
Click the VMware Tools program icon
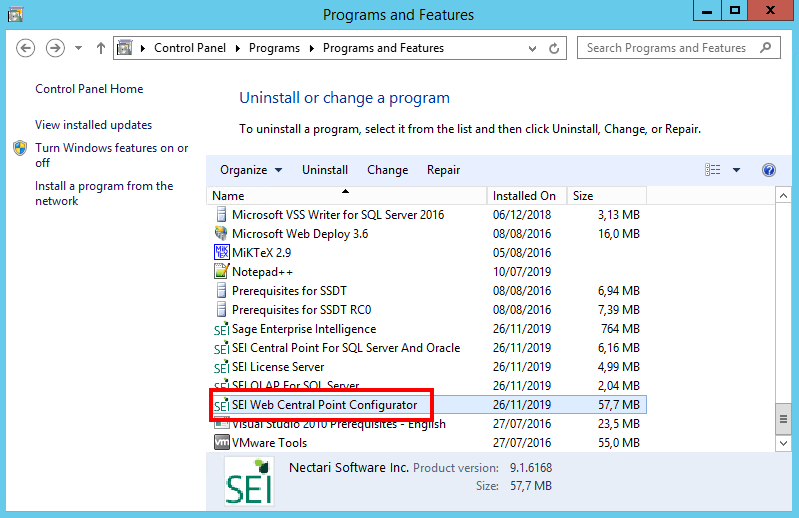pos(222,443)
